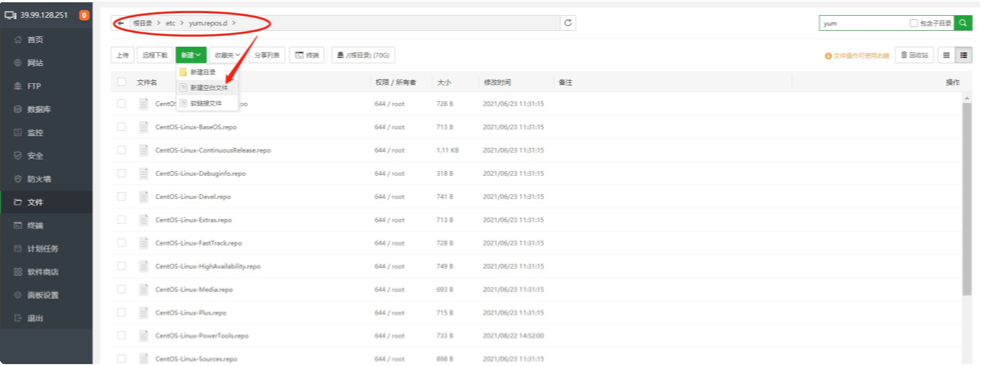Tick checkbox for CentOS-Linux-Debuginfo.repo
The image size is (982, 366).
pyautogui.click(x=121, y=173)
